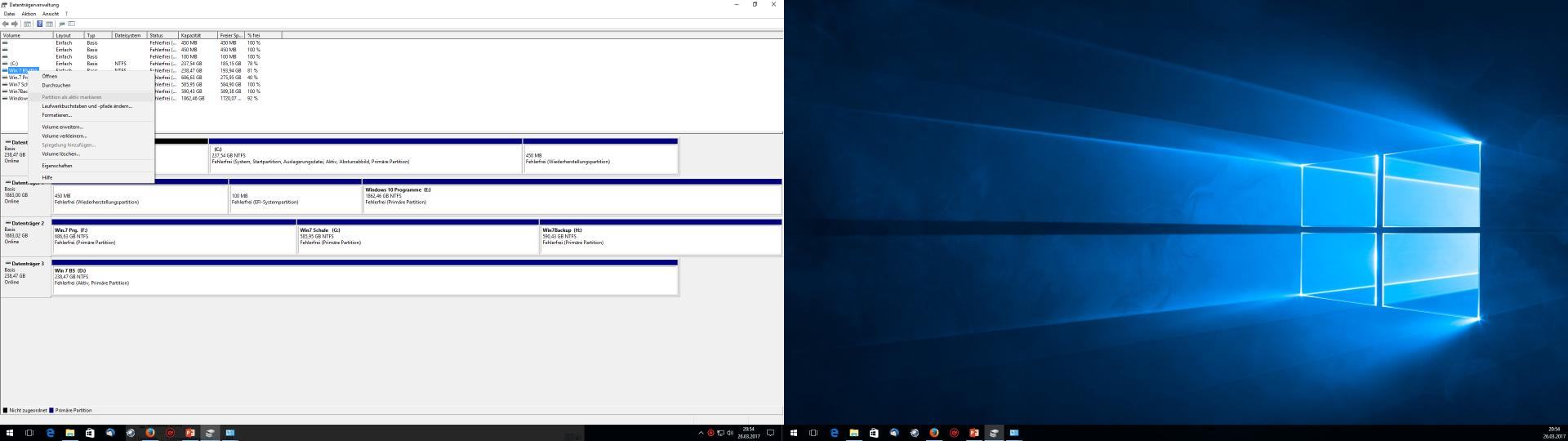Select the Windows 10 Programme (E:) partition

[x=572, y=197]
